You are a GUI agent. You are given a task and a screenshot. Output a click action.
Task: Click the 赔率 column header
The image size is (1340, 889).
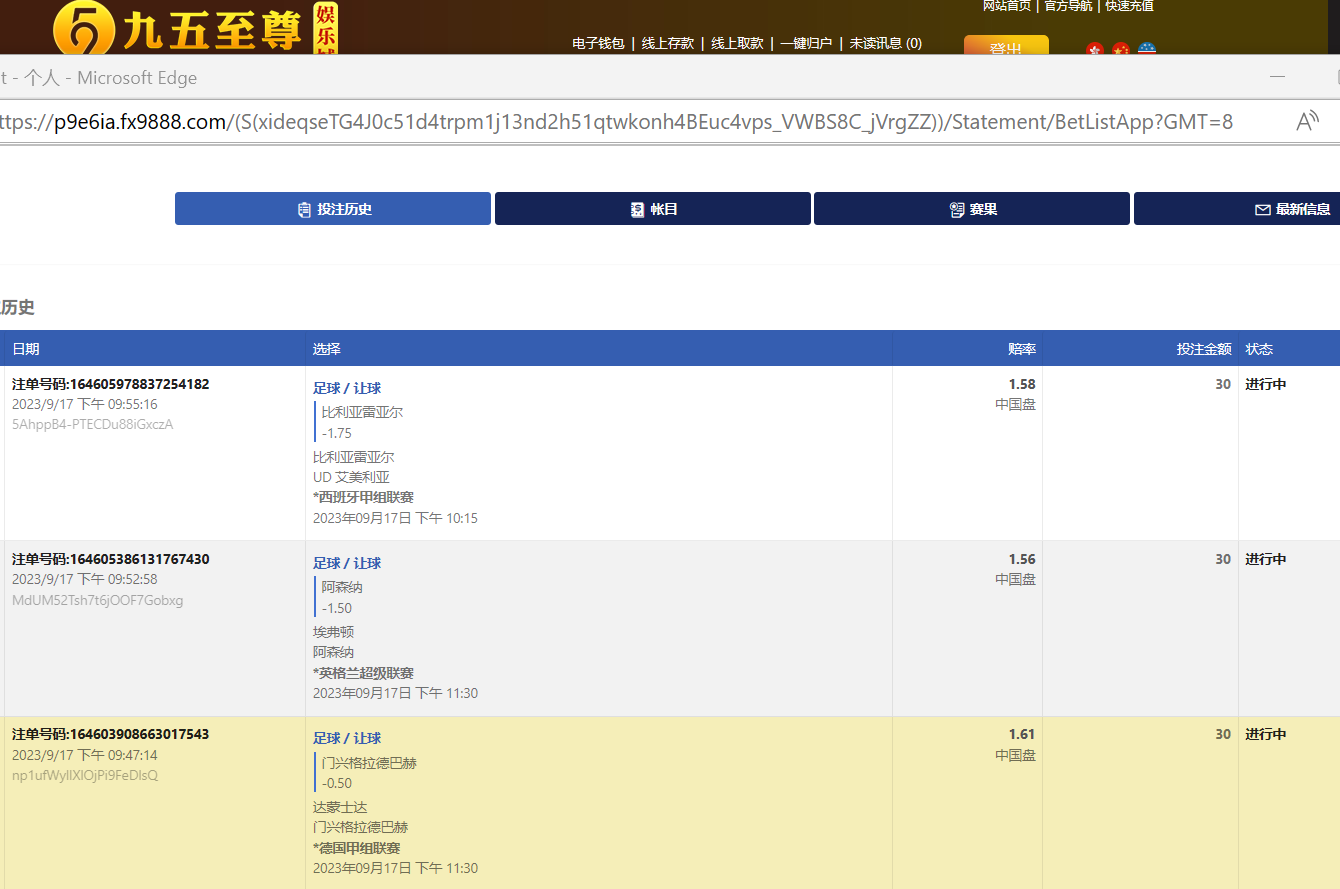point(1022,349)
